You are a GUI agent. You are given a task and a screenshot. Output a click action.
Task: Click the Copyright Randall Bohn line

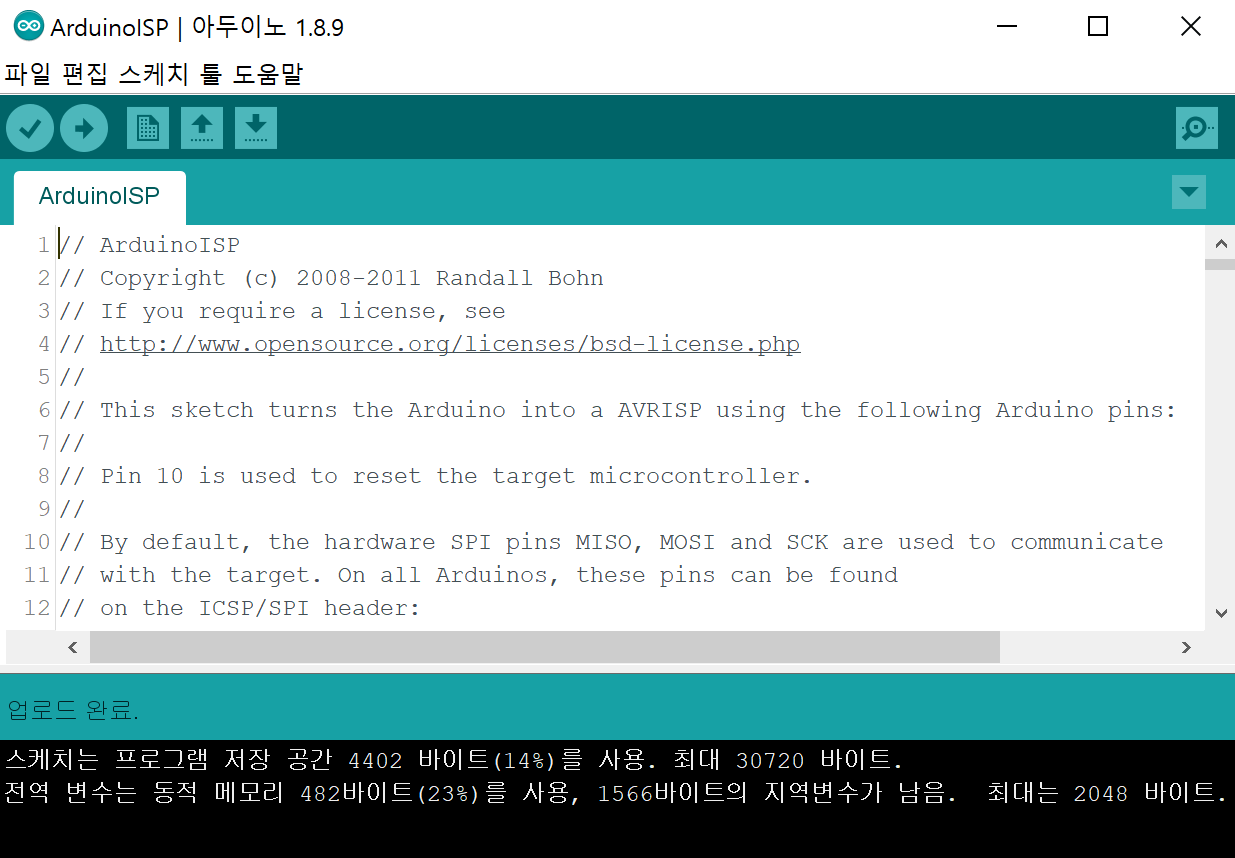coord(331,278)
